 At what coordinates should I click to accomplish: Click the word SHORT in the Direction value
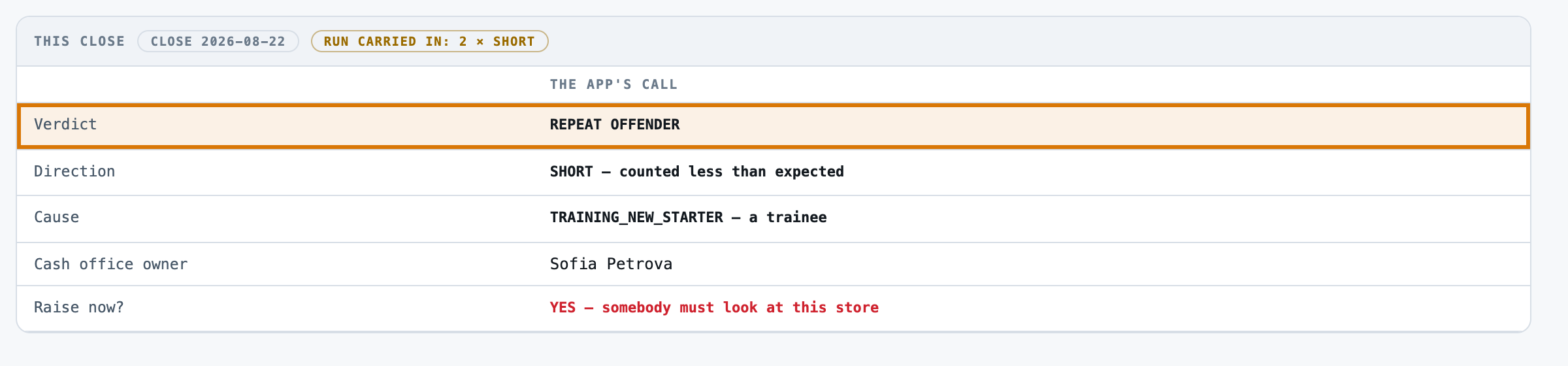(x=571, y=171)
